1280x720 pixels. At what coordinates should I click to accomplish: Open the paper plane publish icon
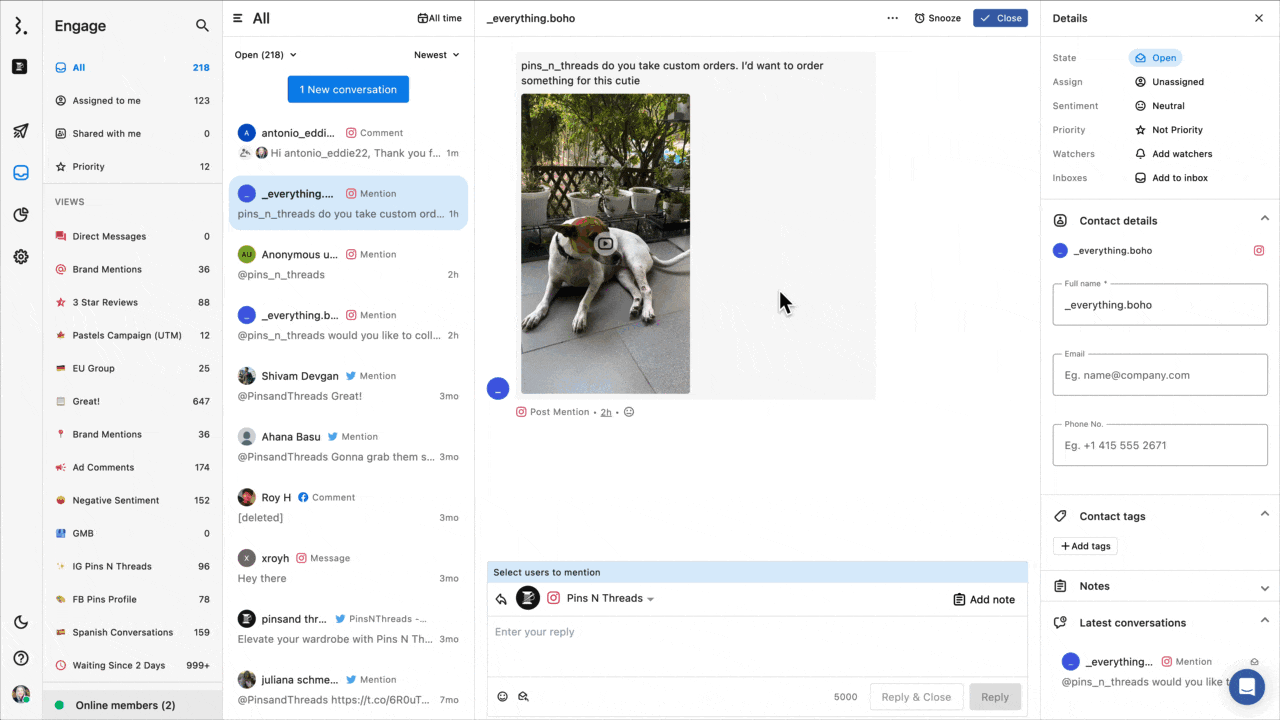pyautogui.click(x=21, y=131)
